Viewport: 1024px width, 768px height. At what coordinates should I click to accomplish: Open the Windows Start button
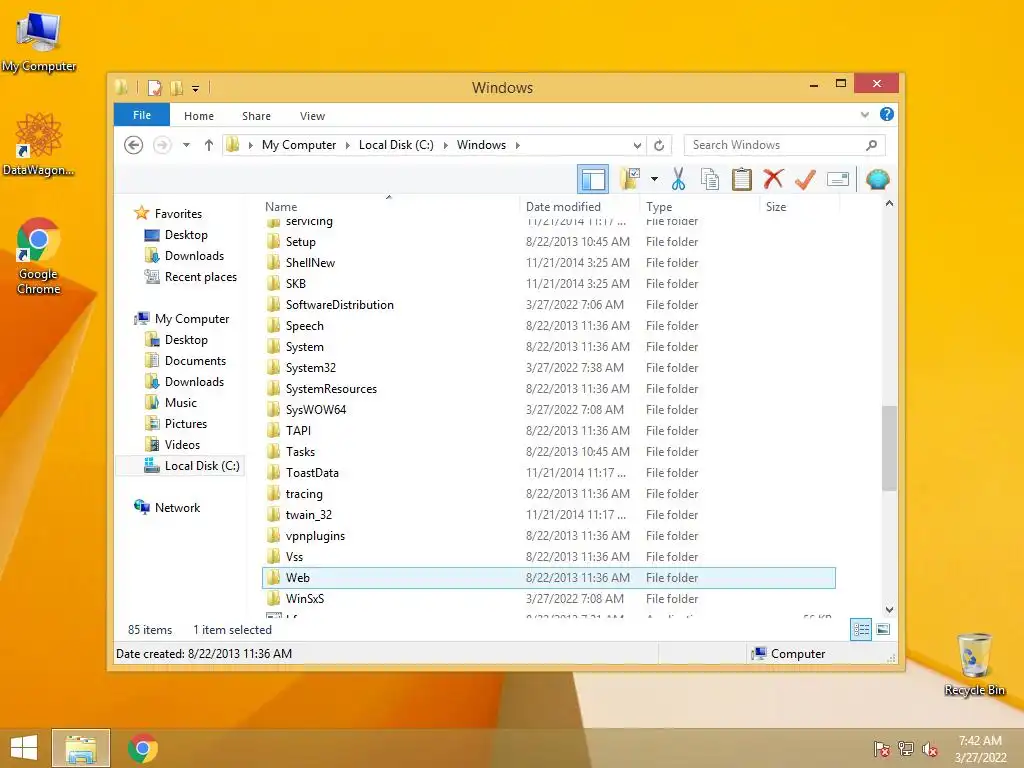click(x=24, y=748)
